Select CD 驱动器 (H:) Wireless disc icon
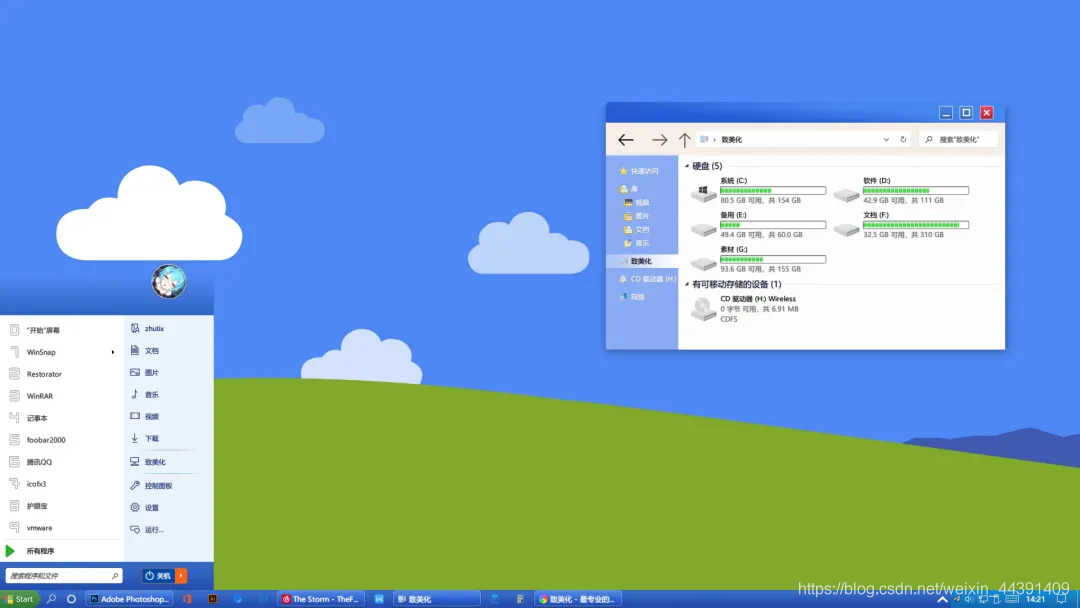This screenshot has height=608, width=1080. tap(703, 308)
